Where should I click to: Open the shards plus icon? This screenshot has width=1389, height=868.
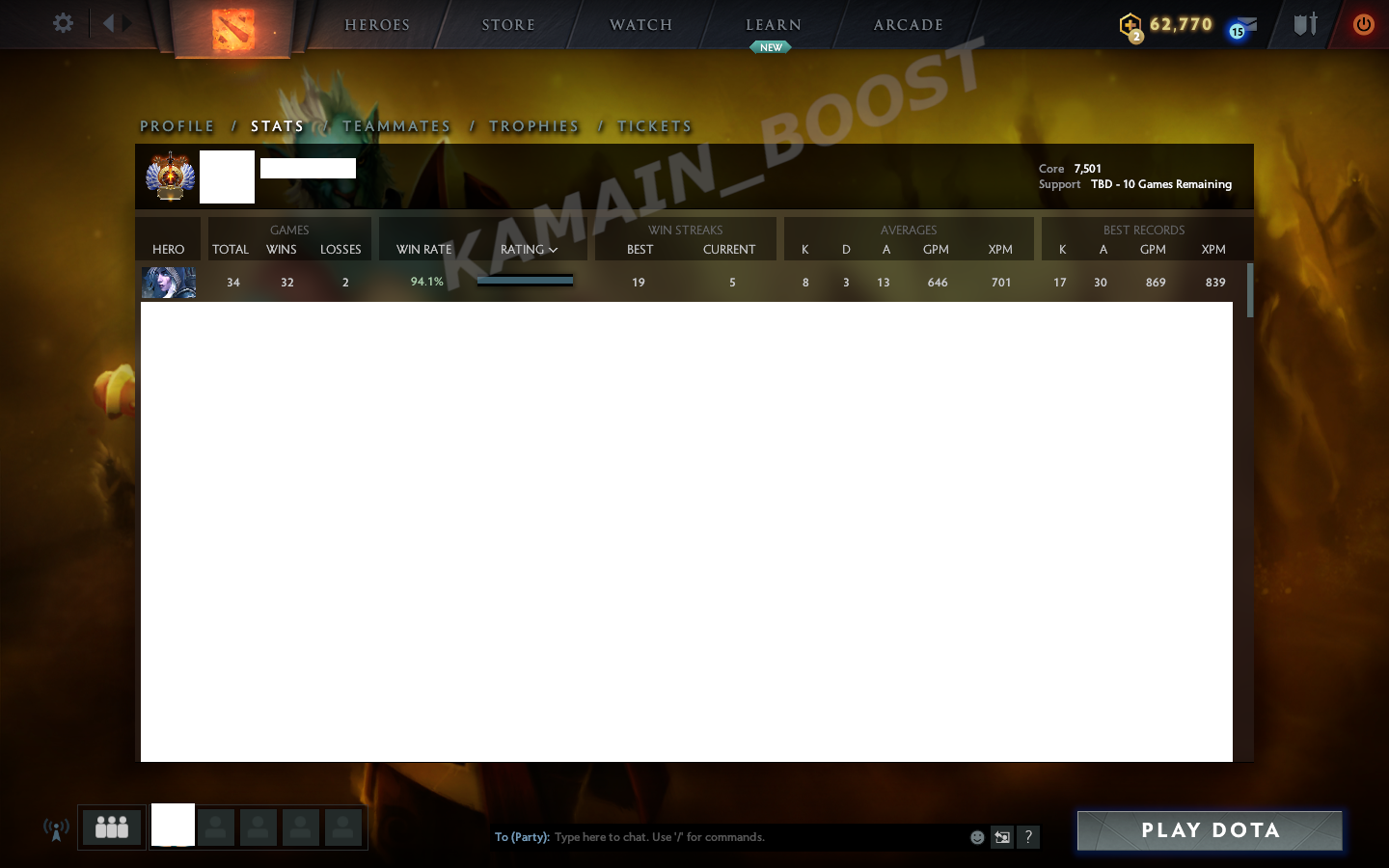1130,25
